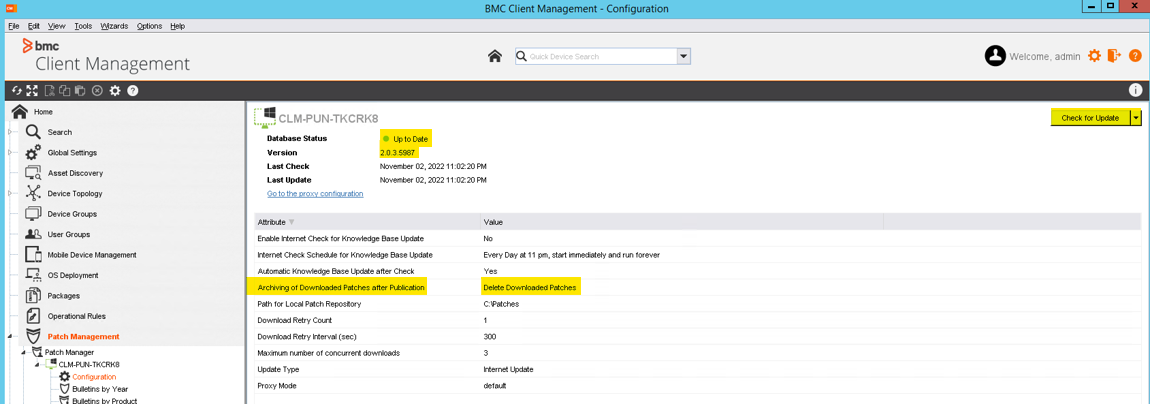Open the View menu
The height and width of the screenshot is (404, 1150).
click(x=56, y=26)
